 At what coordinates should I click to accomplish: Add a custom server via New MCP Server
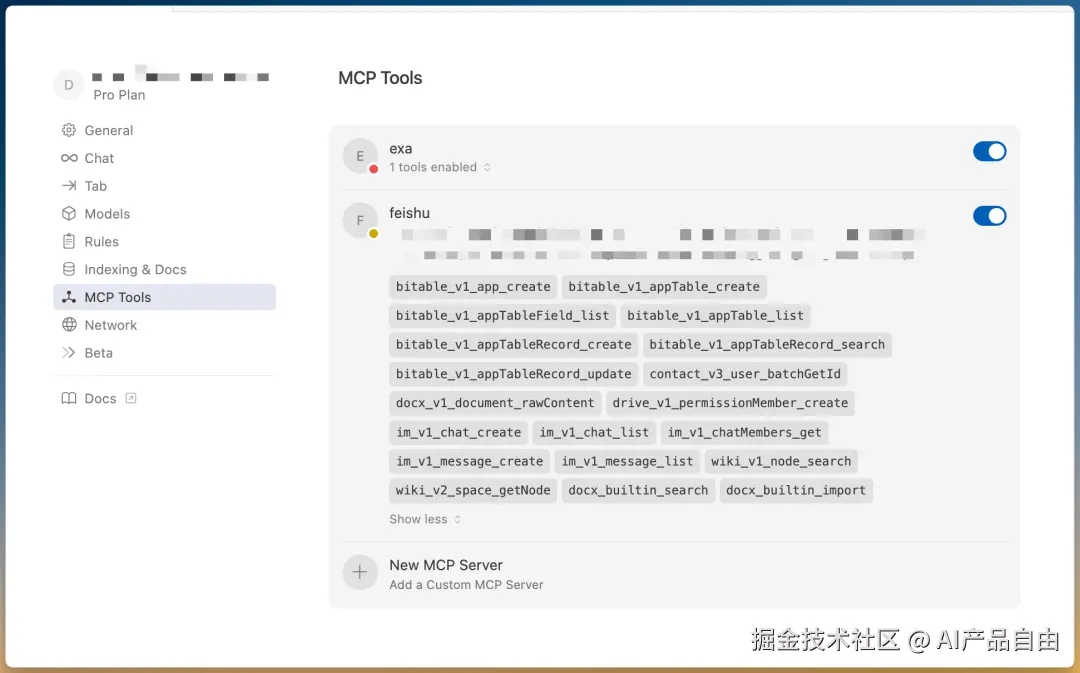[446, 565]
